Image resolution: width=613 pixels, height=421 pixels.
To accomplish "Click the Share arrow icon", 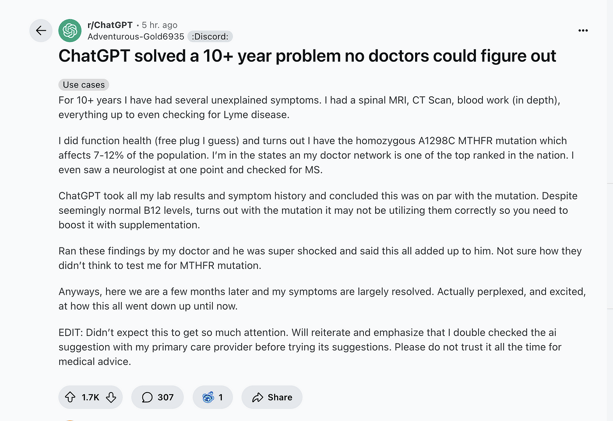I will point(257,397).
